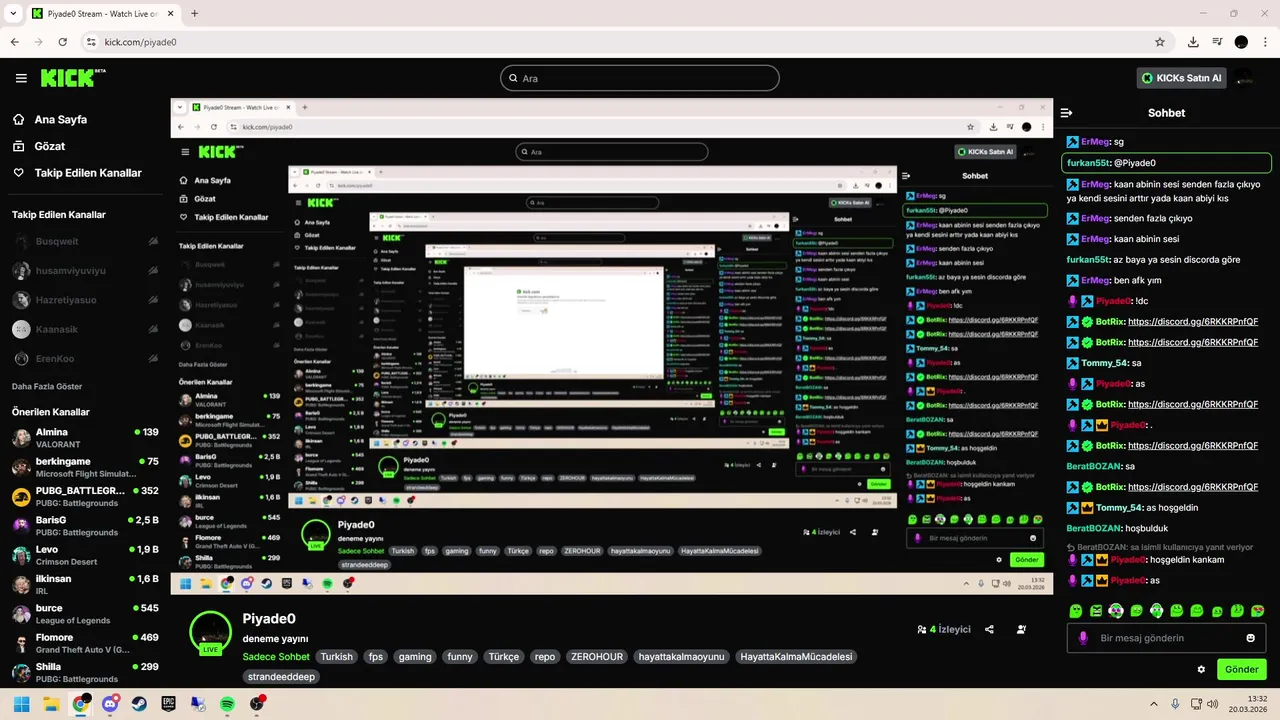Click the 4 İzleyici viewer count
The width and height of the screenshot is (1280, 720).
click(944, 630)
